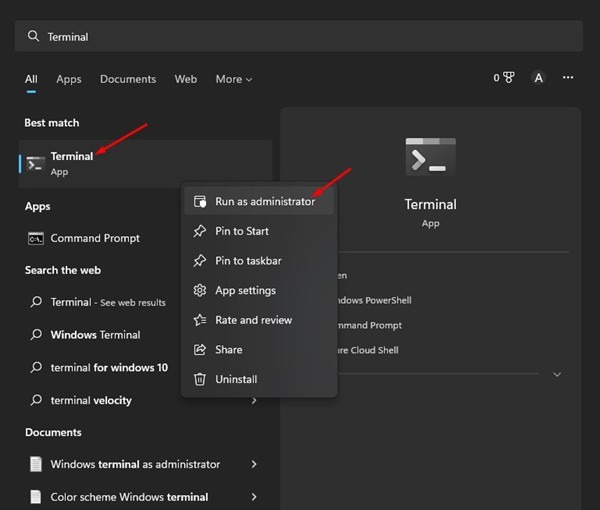Click the Command Prompt icon
Image resolution: width=600 pixels, height=510 pixels.
[36, 239]
